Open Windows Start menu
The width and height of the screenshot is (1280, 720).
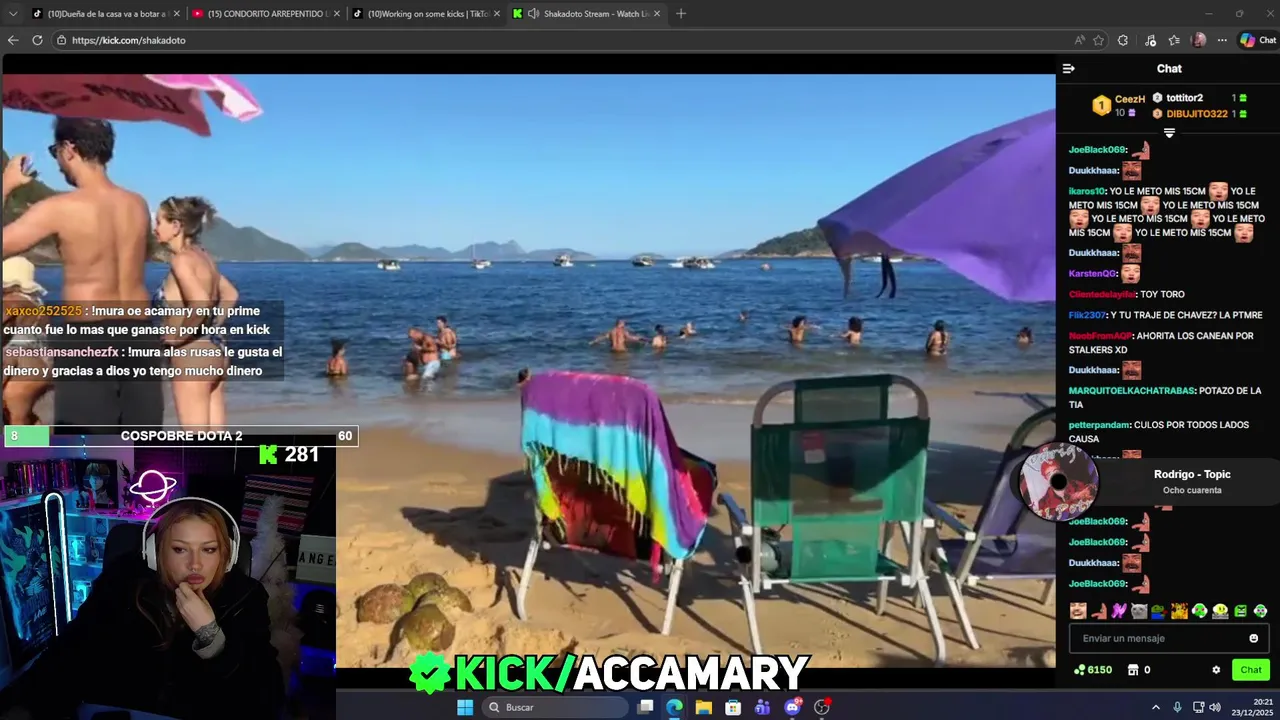(465, 707)
